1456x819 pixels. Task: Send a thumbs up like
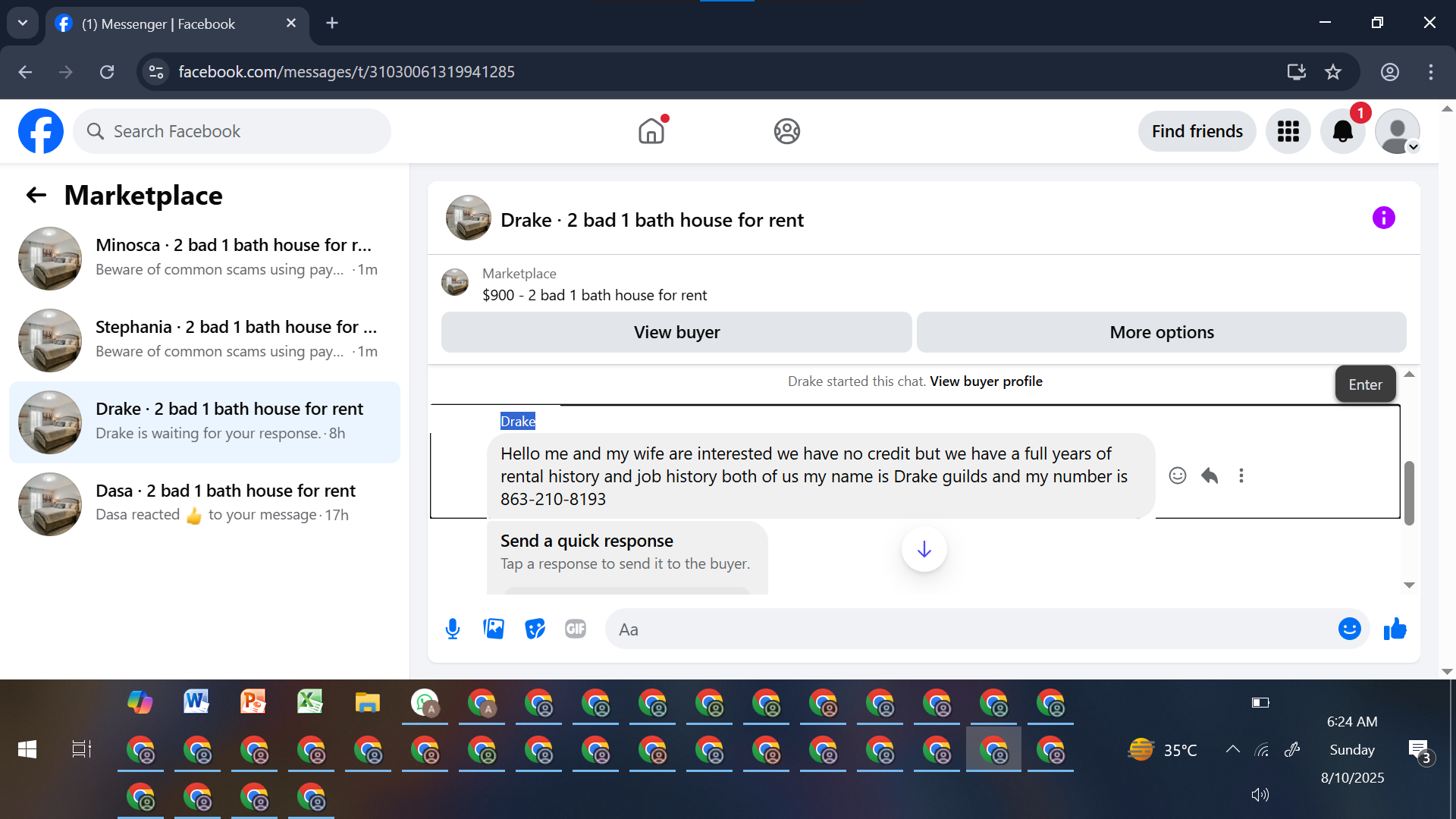tap(1395, 629)
